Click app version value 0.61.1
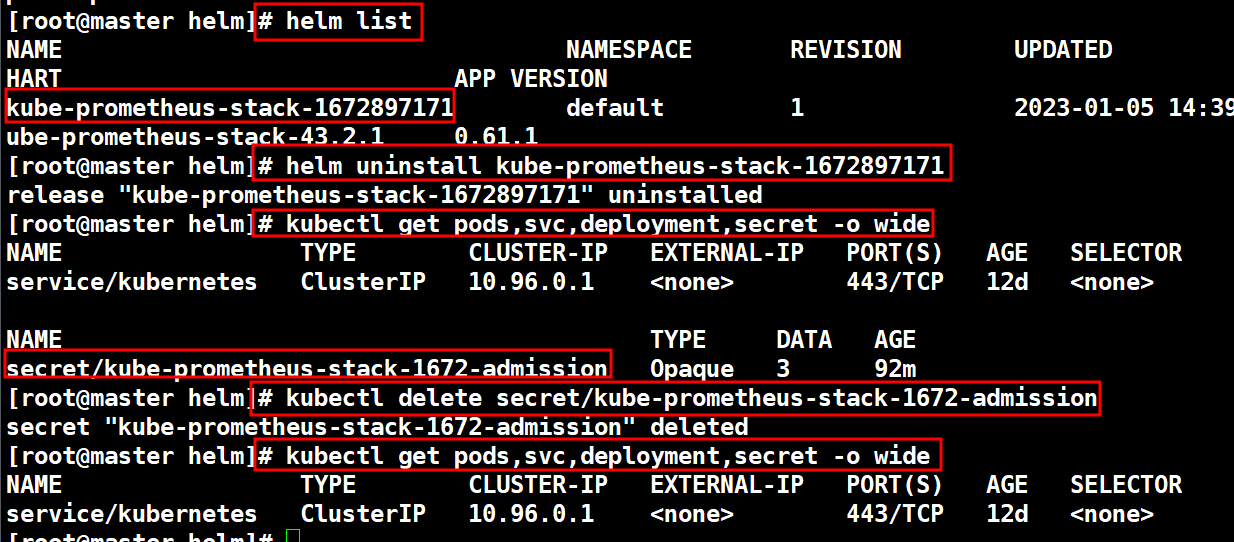This screenshot has height=542, width=1234. coord(496,137)
